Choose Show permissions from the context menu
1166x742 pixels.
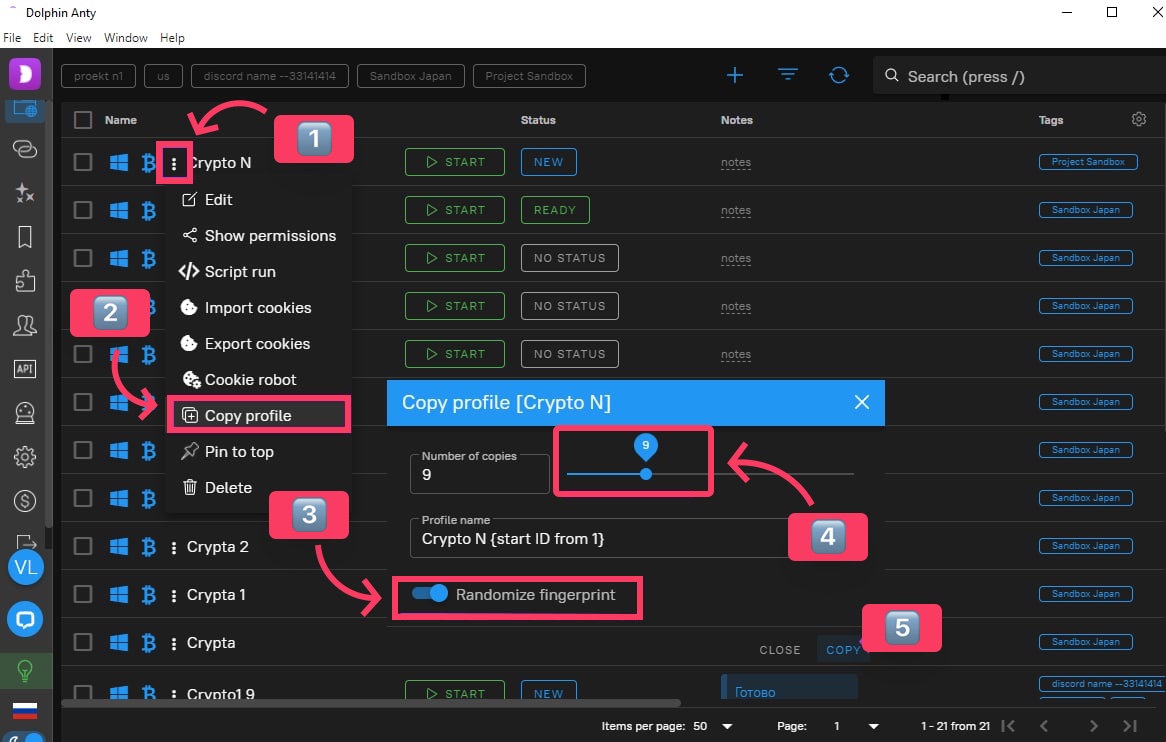click(259, 236)
